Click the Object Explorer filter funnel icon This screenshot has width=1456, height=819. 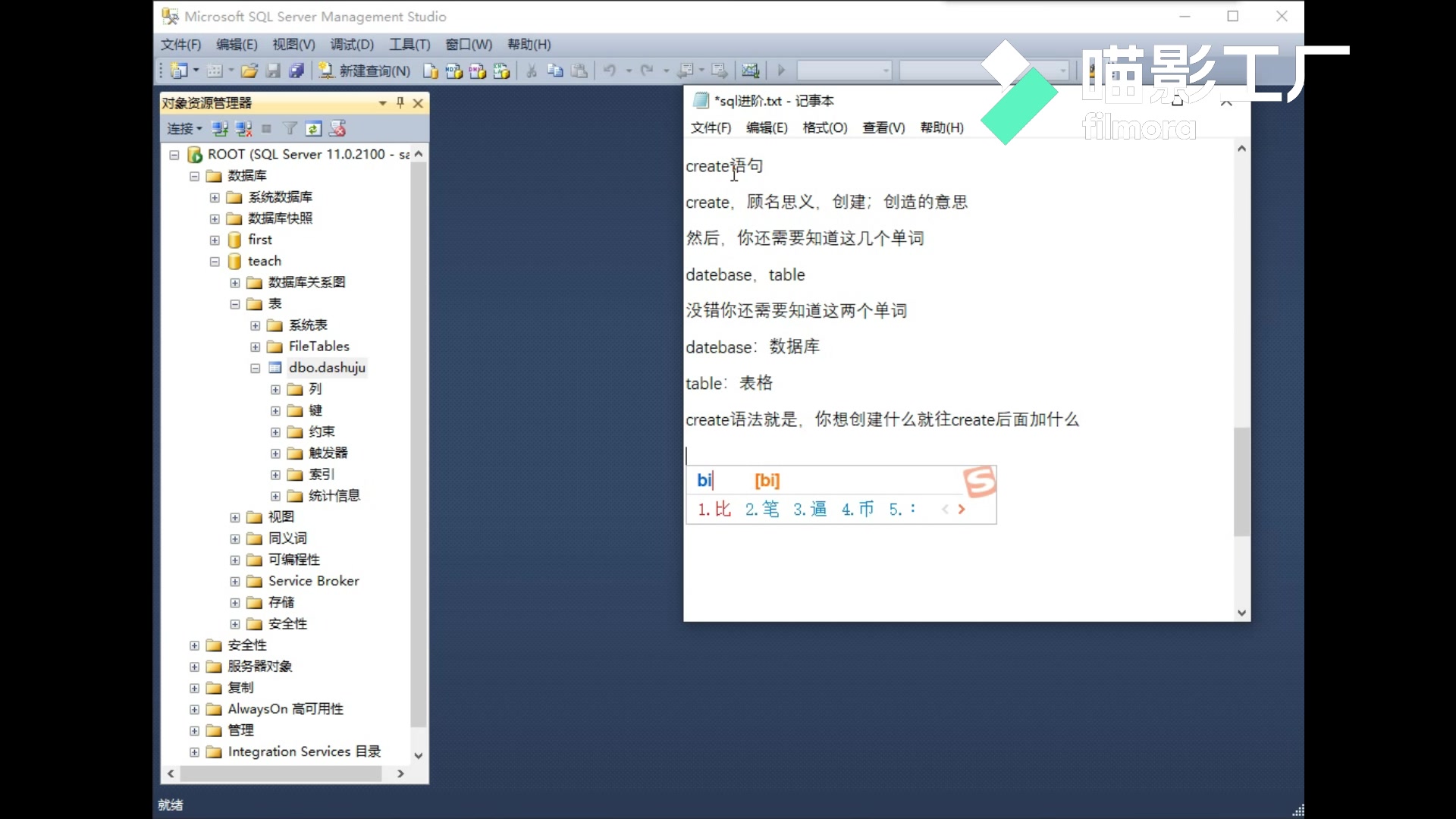290,129
